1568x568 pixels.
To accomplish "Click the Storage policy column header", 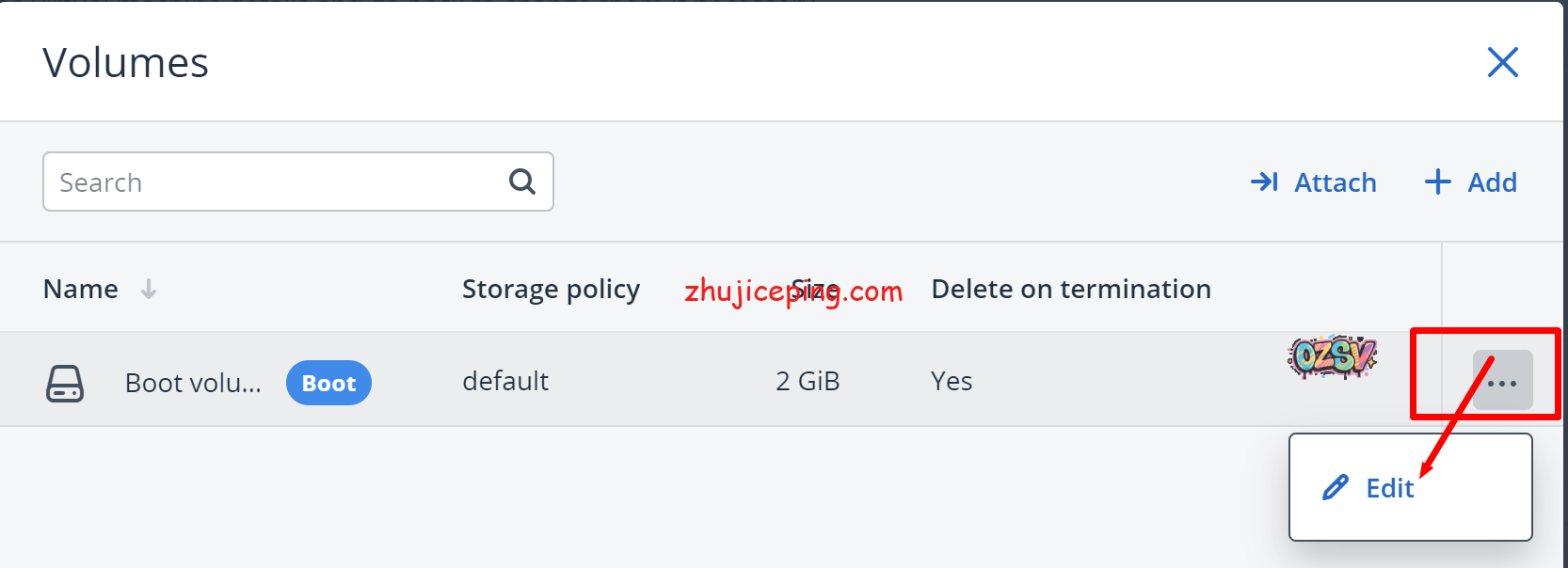I will (551, 289).
